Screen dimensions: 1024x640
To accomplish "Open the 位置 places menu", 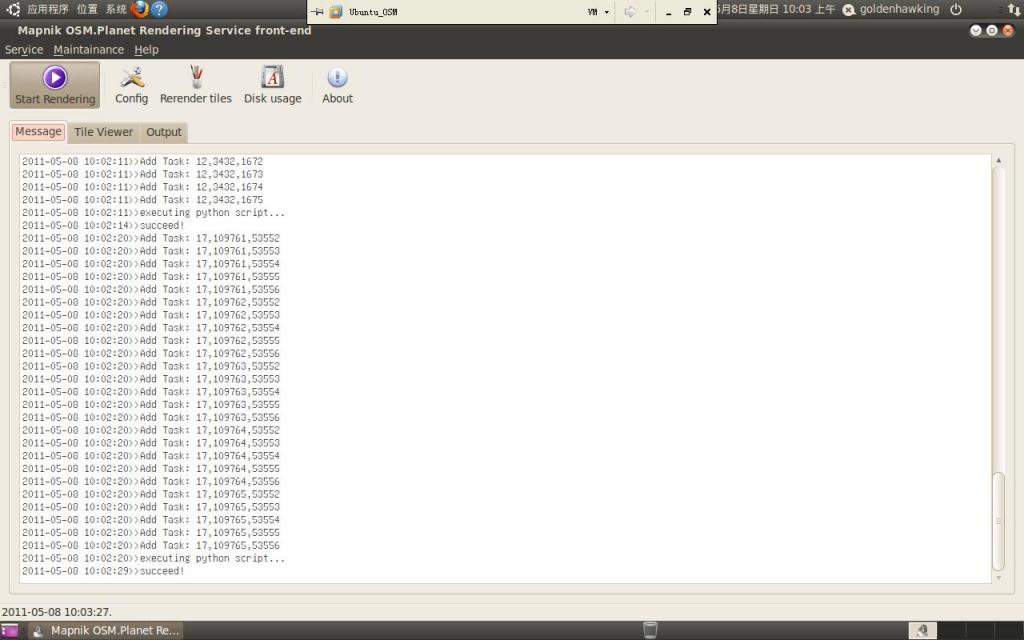I will [x=87, y=9].
